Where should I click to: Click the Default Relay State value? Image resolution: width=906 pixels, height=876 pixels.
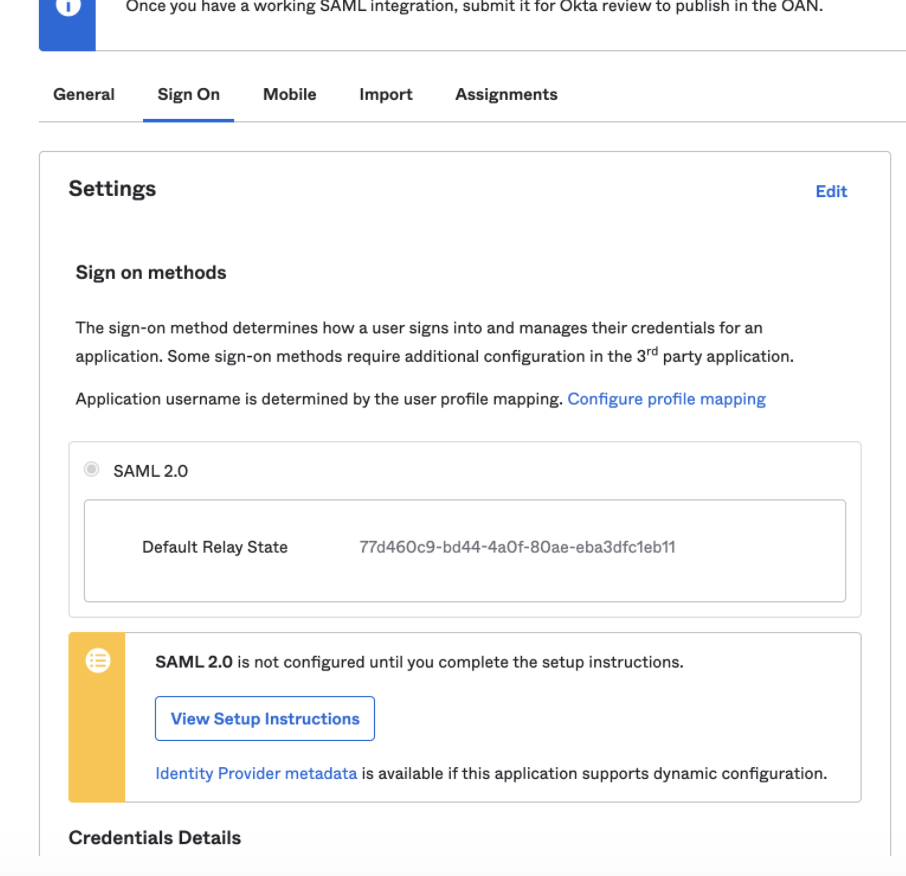(x=517, y=547)
